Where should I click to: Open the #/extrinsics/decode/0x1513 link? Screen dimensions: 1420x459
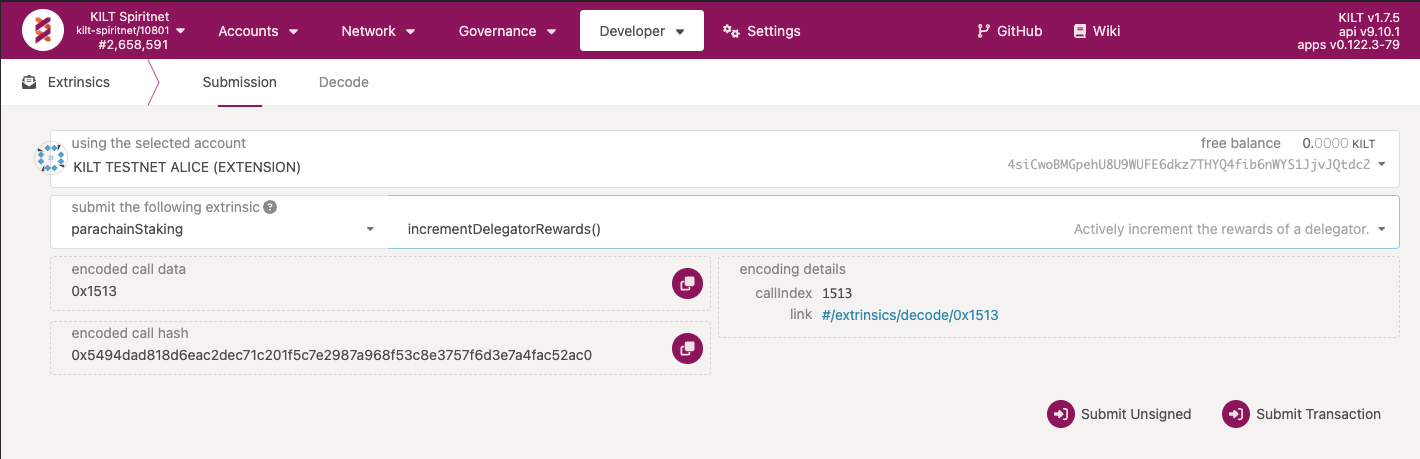(x=910, y=315)
